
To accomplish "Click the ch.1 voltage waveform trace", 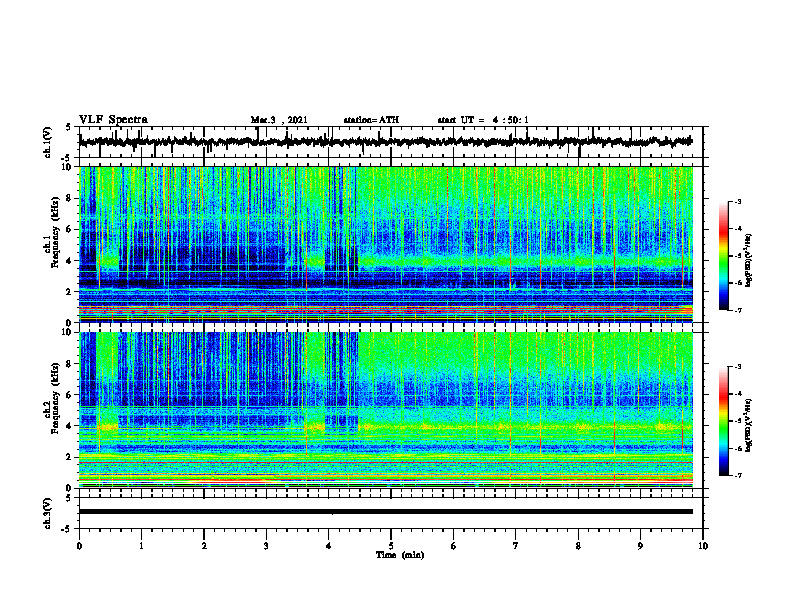I will pos(385,142).
